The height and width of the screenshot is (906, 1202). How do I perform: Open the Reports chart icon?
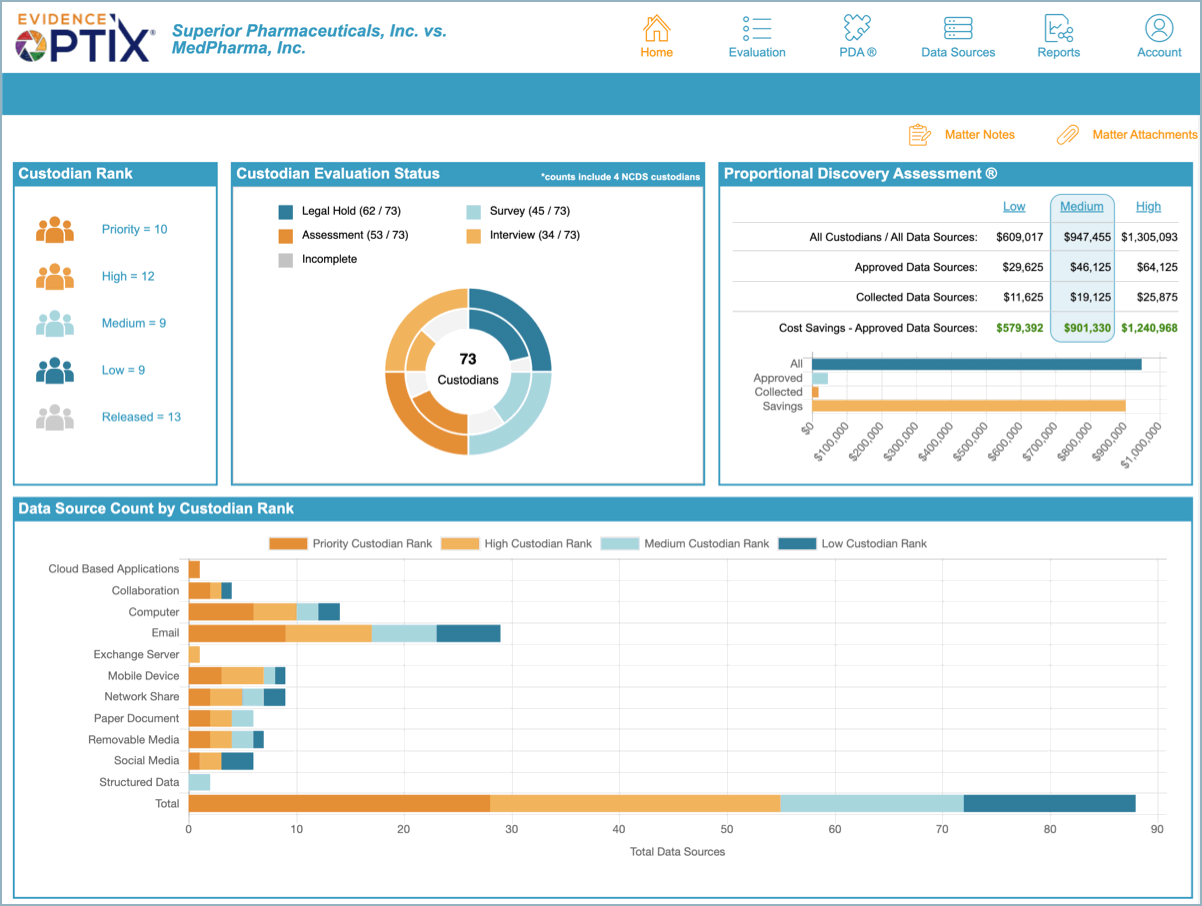coord(1058,27)
